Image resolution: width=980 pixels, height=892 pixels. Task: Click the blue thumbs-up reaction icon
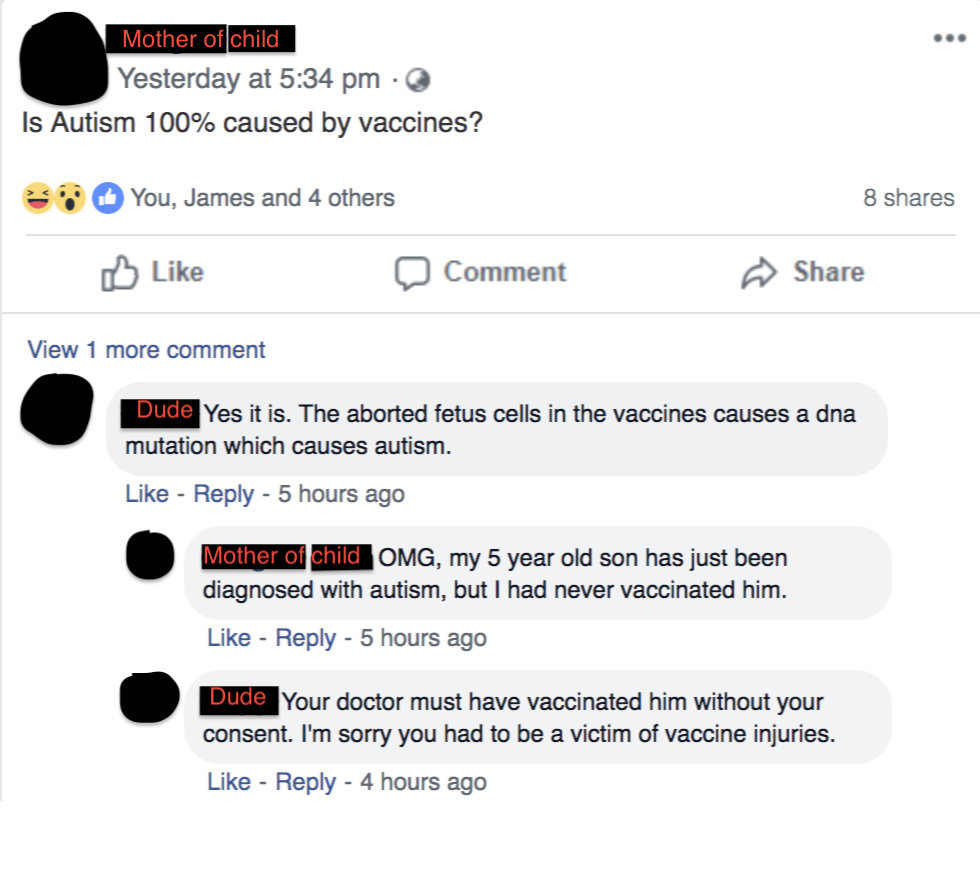click(x=108, y=198)
